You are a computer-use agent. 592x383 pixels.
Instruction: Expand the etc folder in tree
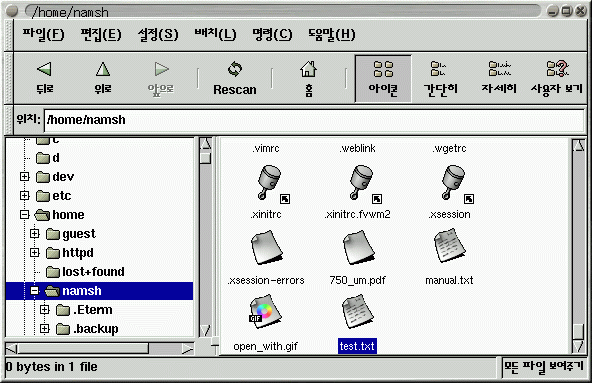coord(25,195)
